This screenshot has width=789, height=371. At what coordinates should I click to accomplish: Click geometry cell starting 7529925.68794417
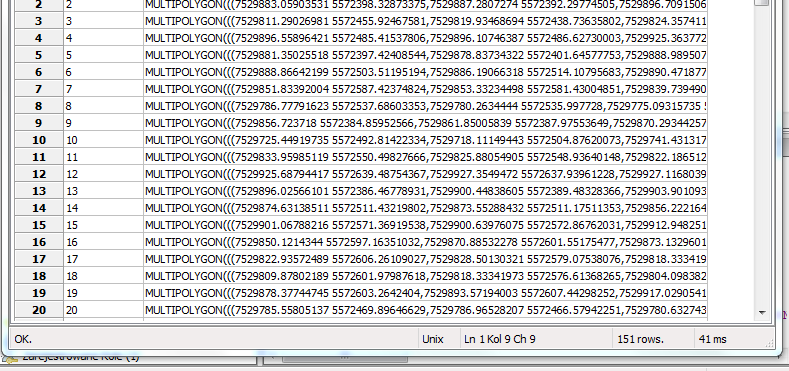(426, 174)
